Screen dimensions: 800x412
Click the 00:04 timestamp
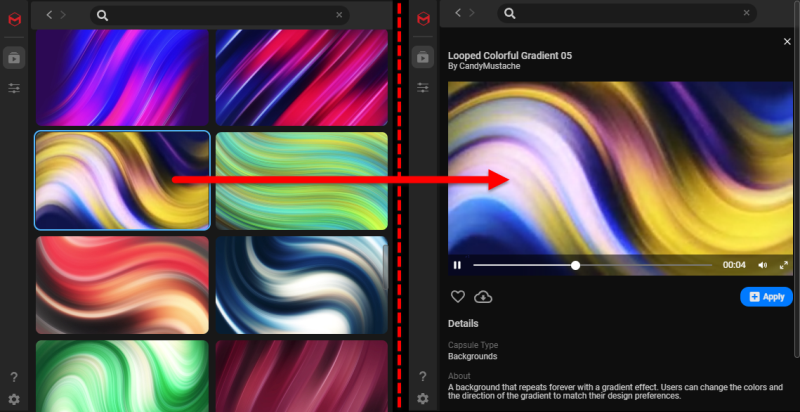click(x=734, y=265)
